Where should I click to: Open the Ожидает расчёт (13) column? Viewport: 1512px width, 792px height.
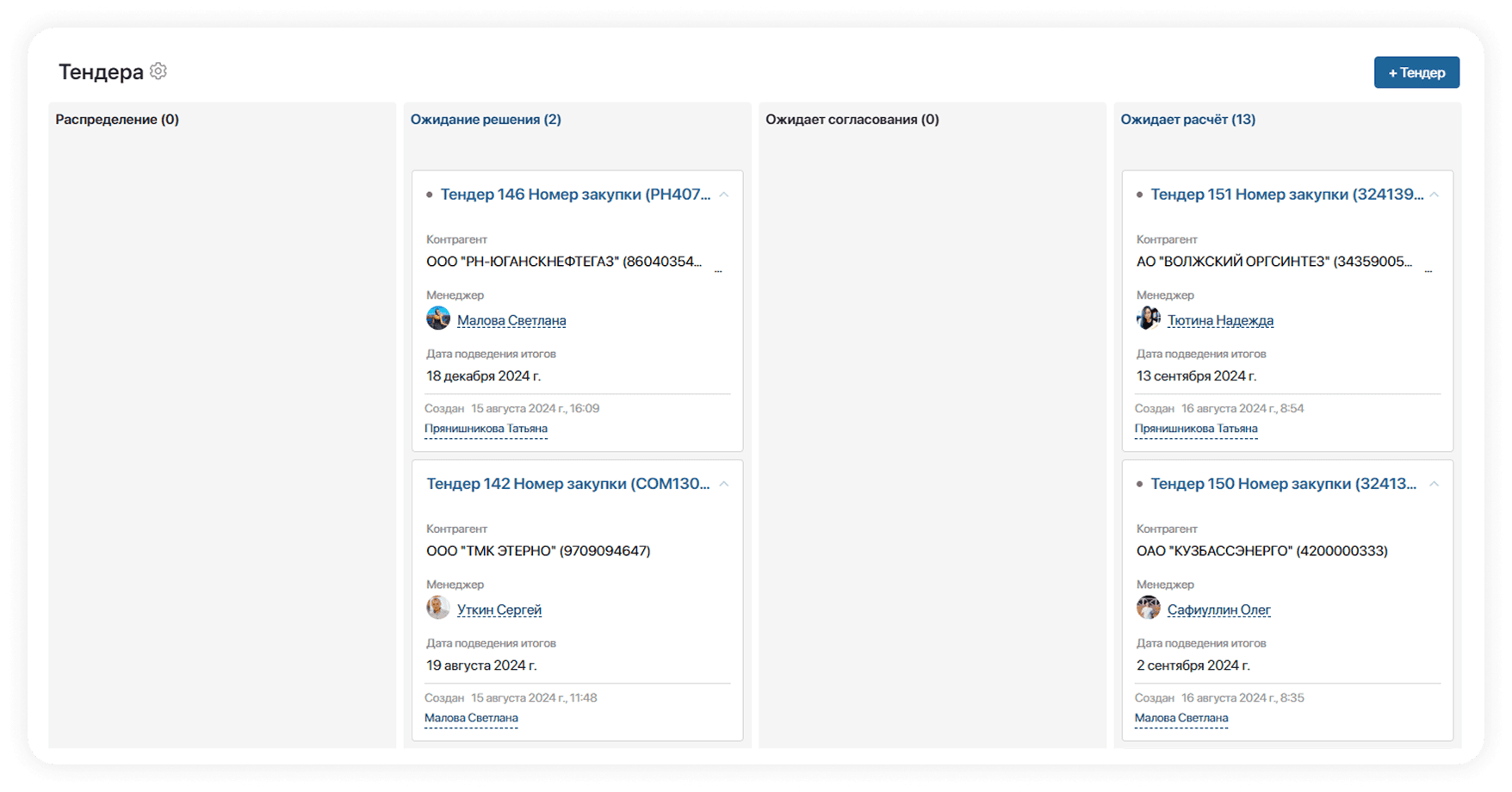tap(1187, 120)
